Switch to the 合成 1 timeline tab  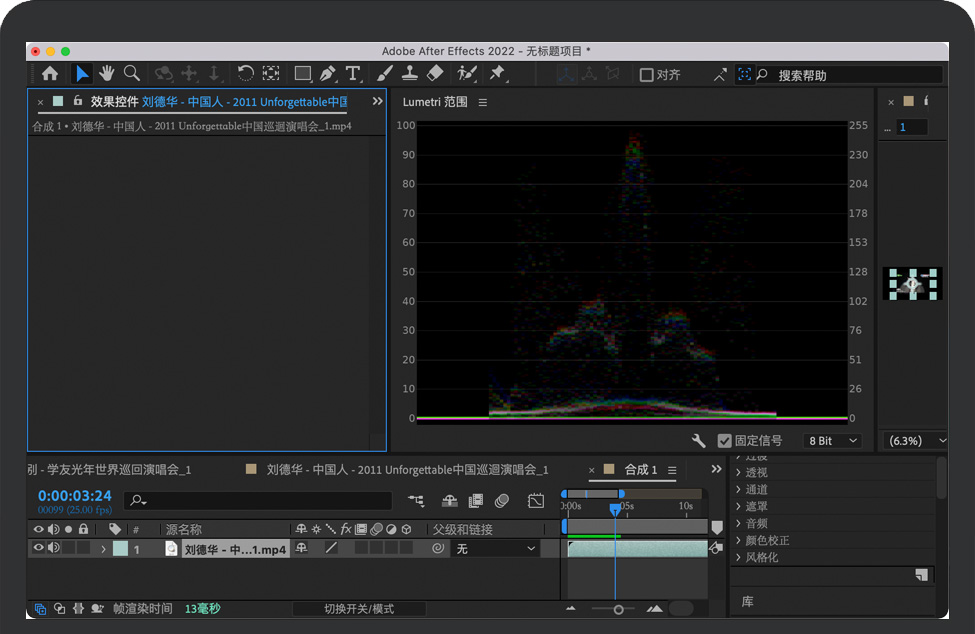[x=641, y=470]
